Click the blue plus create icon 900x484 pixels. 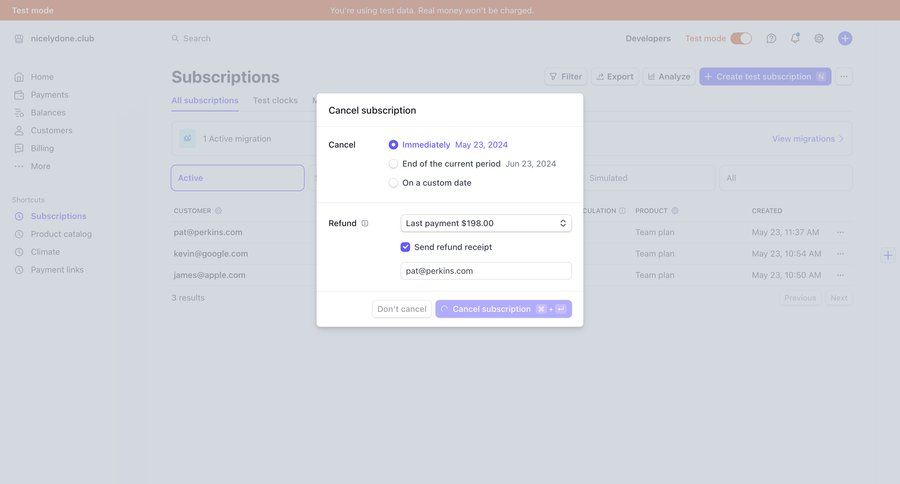(x=845, y=38)
